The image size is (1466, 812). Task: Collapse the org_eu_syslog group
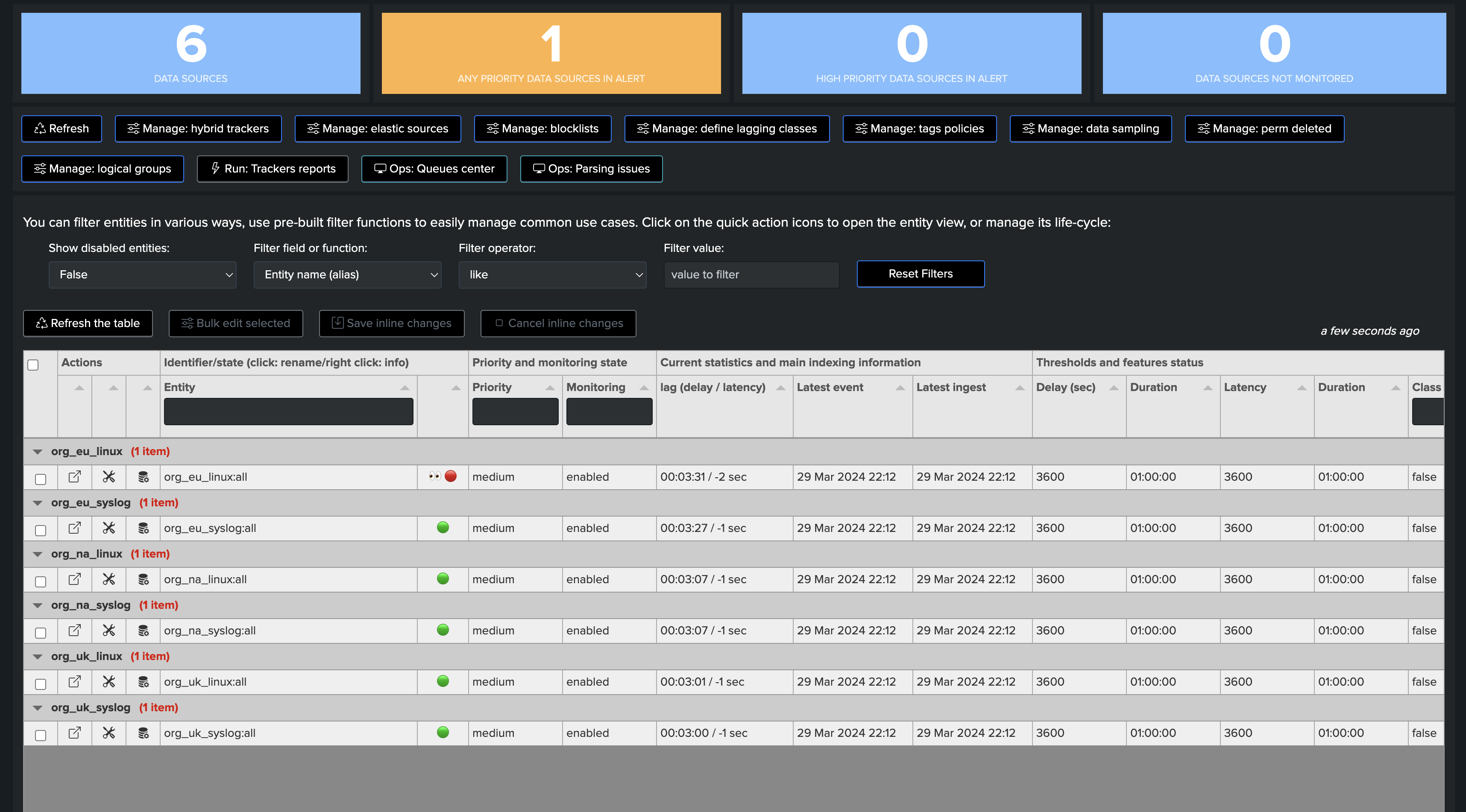pos(38,502)
